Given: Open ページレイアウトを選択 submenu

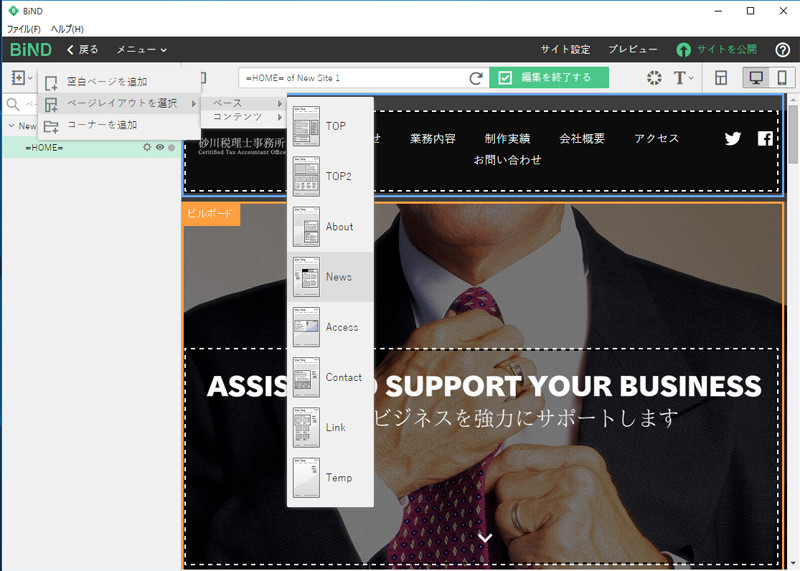Looking at the screenshot, I should coord(119,104).
